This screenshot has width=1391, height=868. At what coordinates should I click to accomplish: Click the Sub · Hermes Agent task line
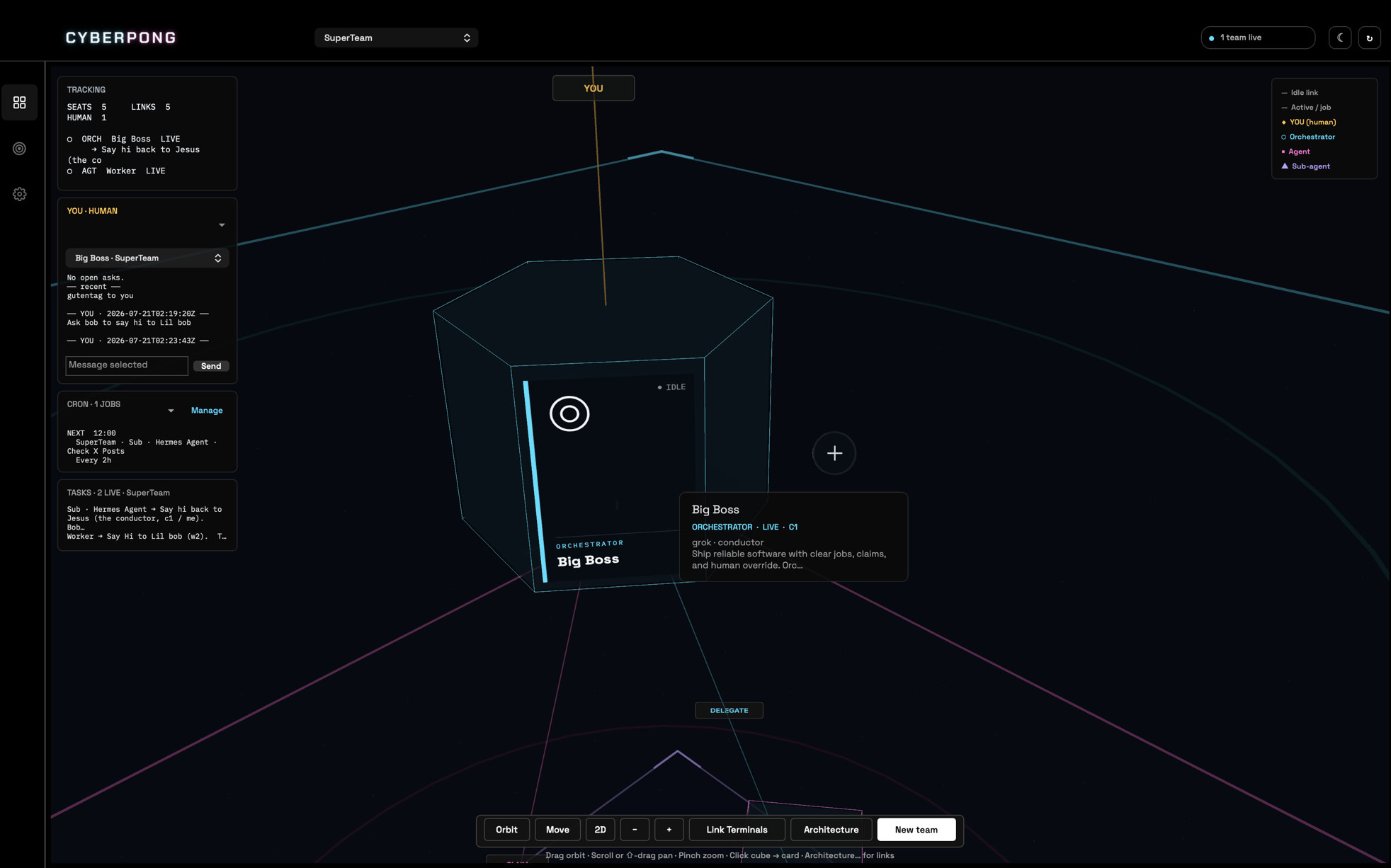144,518
